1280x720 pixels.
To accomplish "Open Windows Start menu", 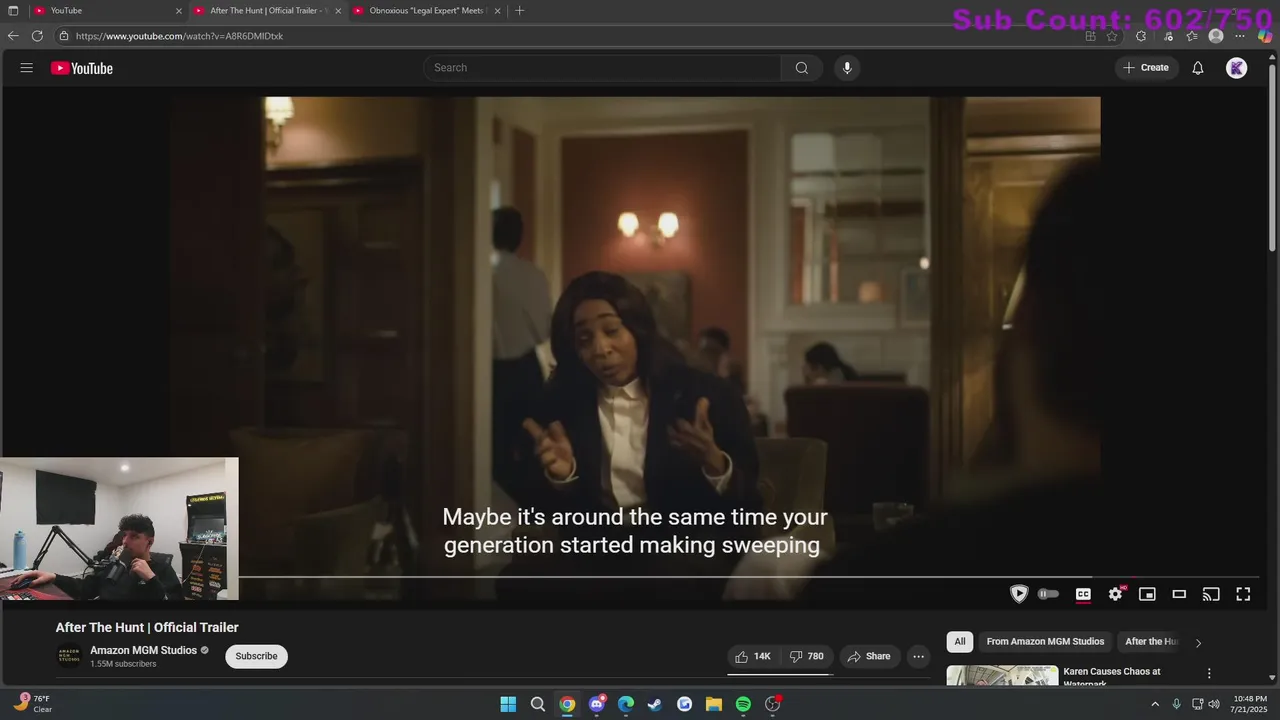I will 508,704.
